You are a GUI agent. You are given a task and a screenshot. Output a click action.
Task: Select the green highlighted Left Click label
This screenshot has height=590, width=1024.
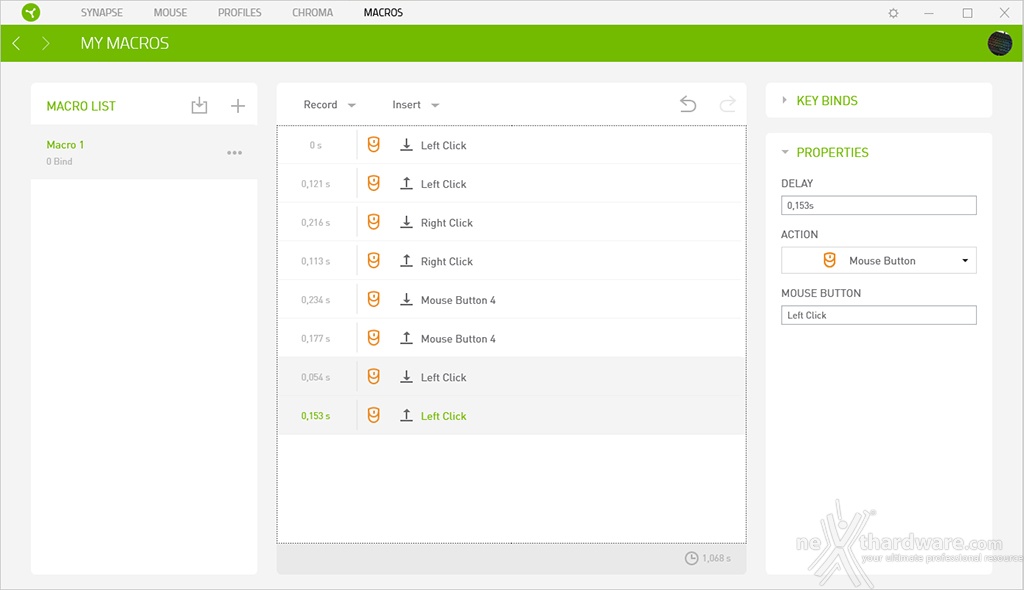(x=443, y=416)
